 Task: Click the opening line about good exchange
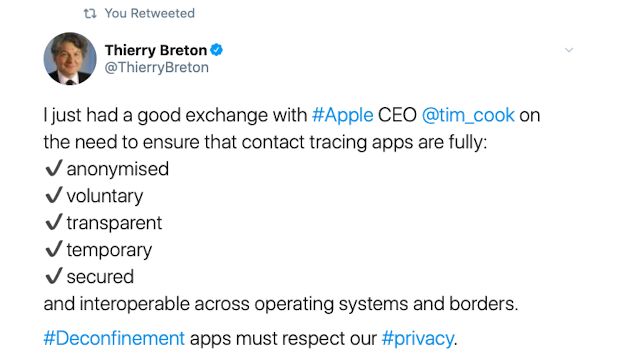pyautogui.click(x=292, y=115)
